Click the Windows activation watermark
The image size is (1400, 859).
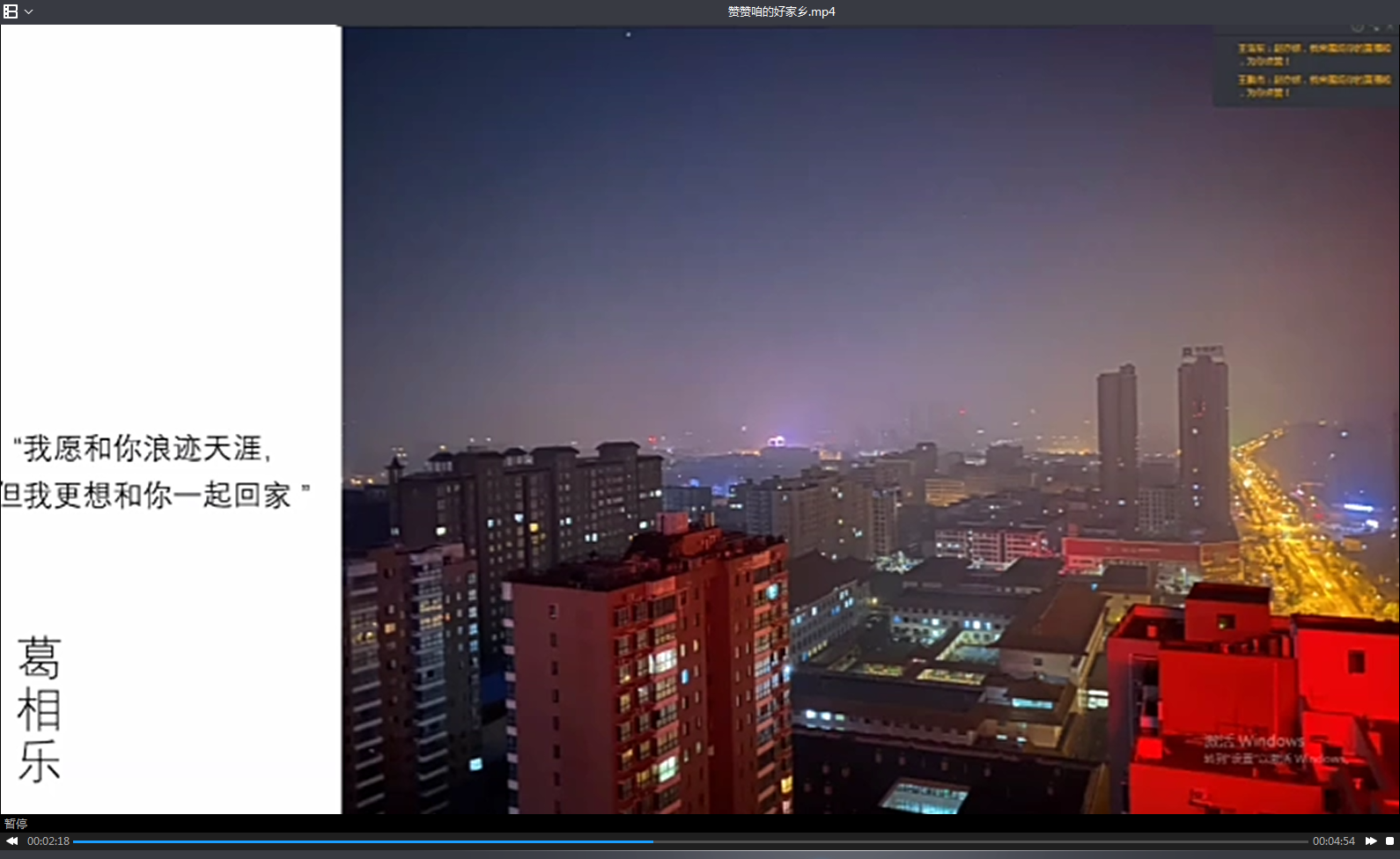[1268, 749]
